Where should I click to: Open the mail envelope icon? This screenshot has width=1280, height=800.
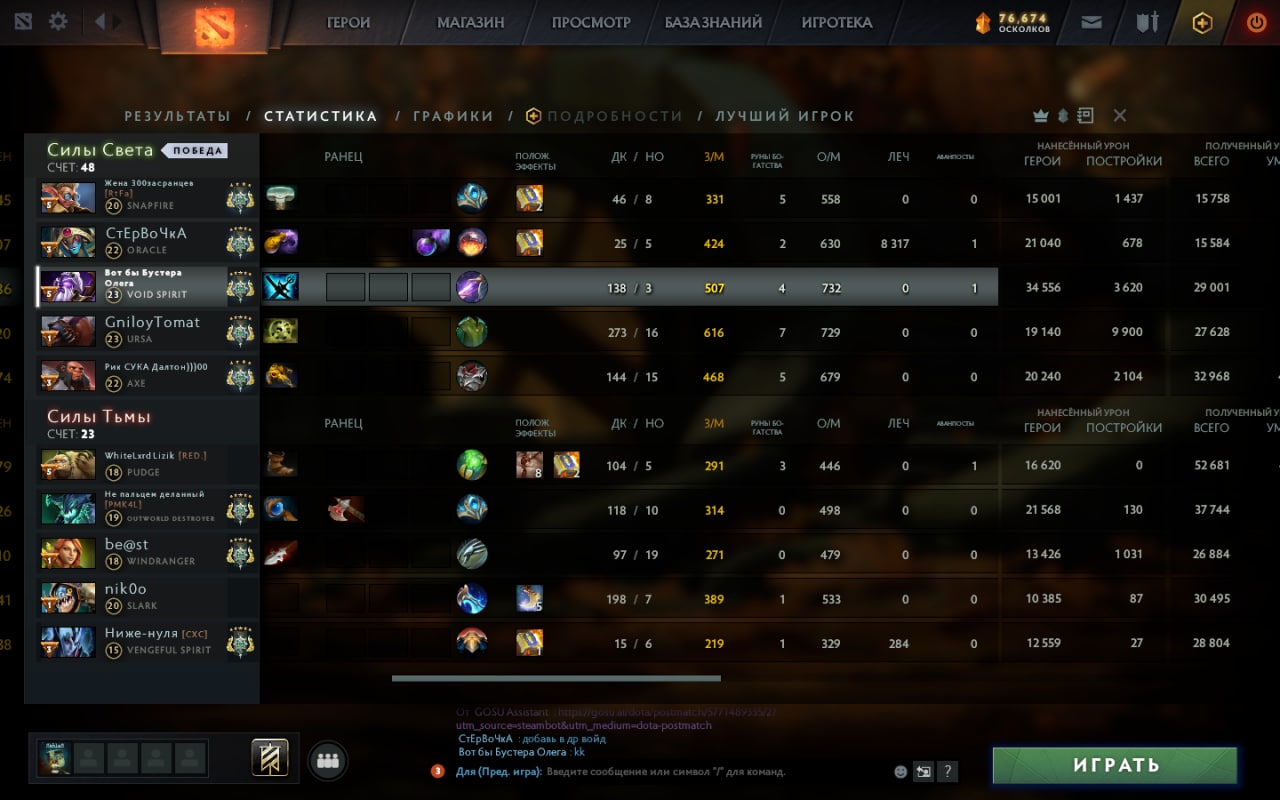(x=1092, y=22)
